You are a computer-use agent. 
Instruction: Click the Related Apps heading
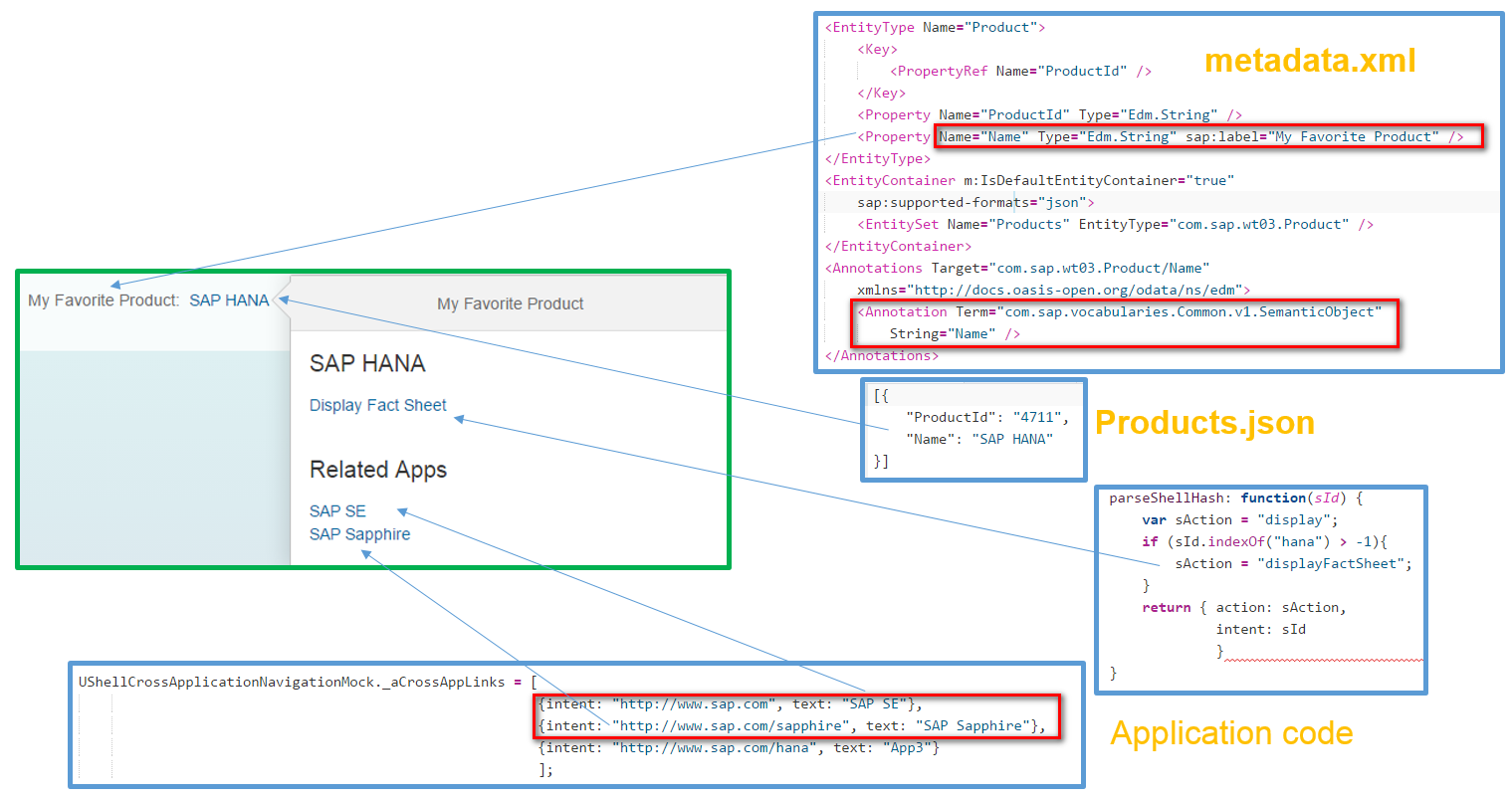point(378,470)
